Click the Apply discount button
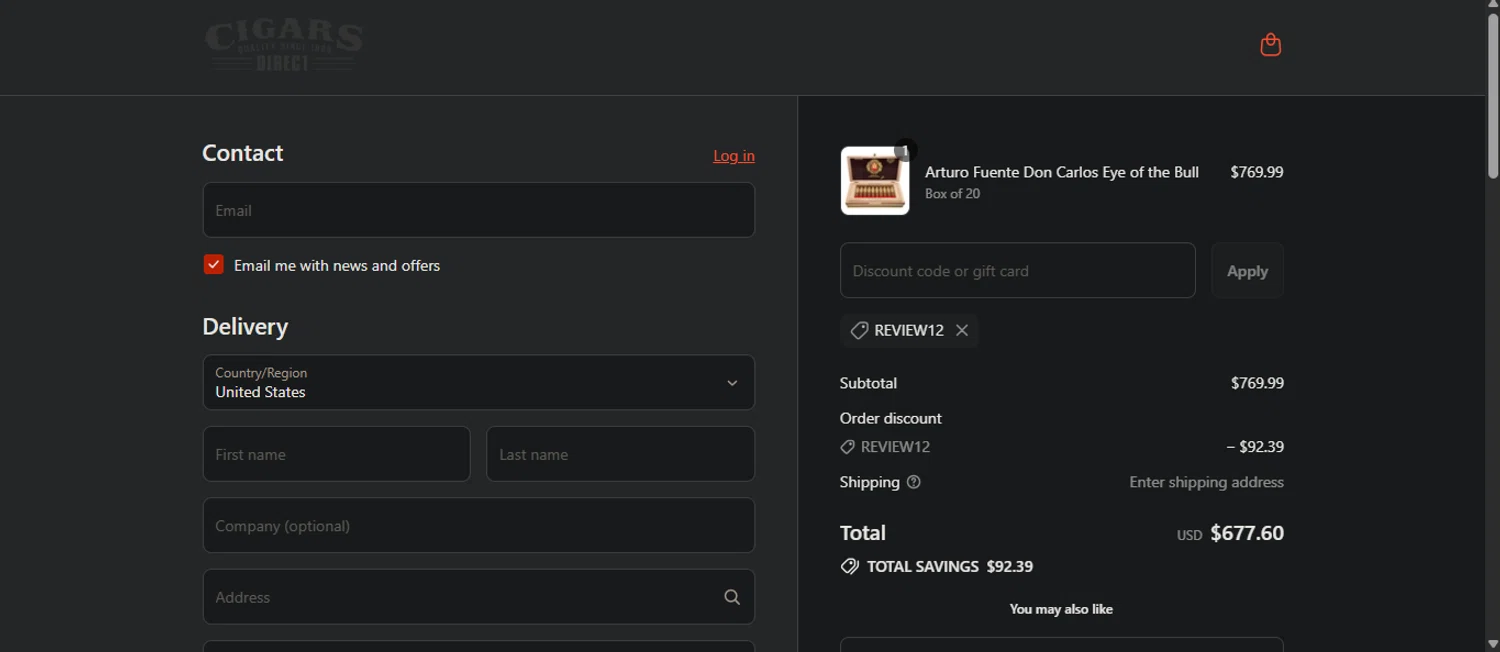Viewport: 1500px width, 652px height. (x=1247, y=270)
